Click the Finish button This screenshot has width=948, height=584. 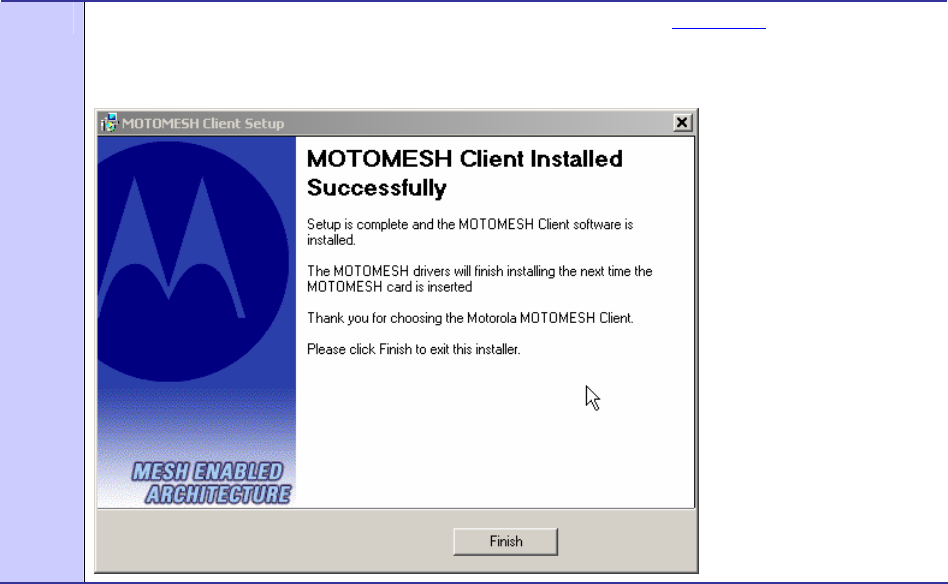[505, 541]
